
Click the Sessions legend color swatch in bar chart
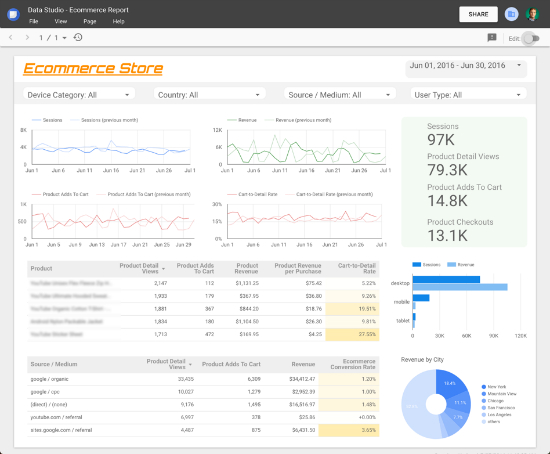(x=416, y=265)
